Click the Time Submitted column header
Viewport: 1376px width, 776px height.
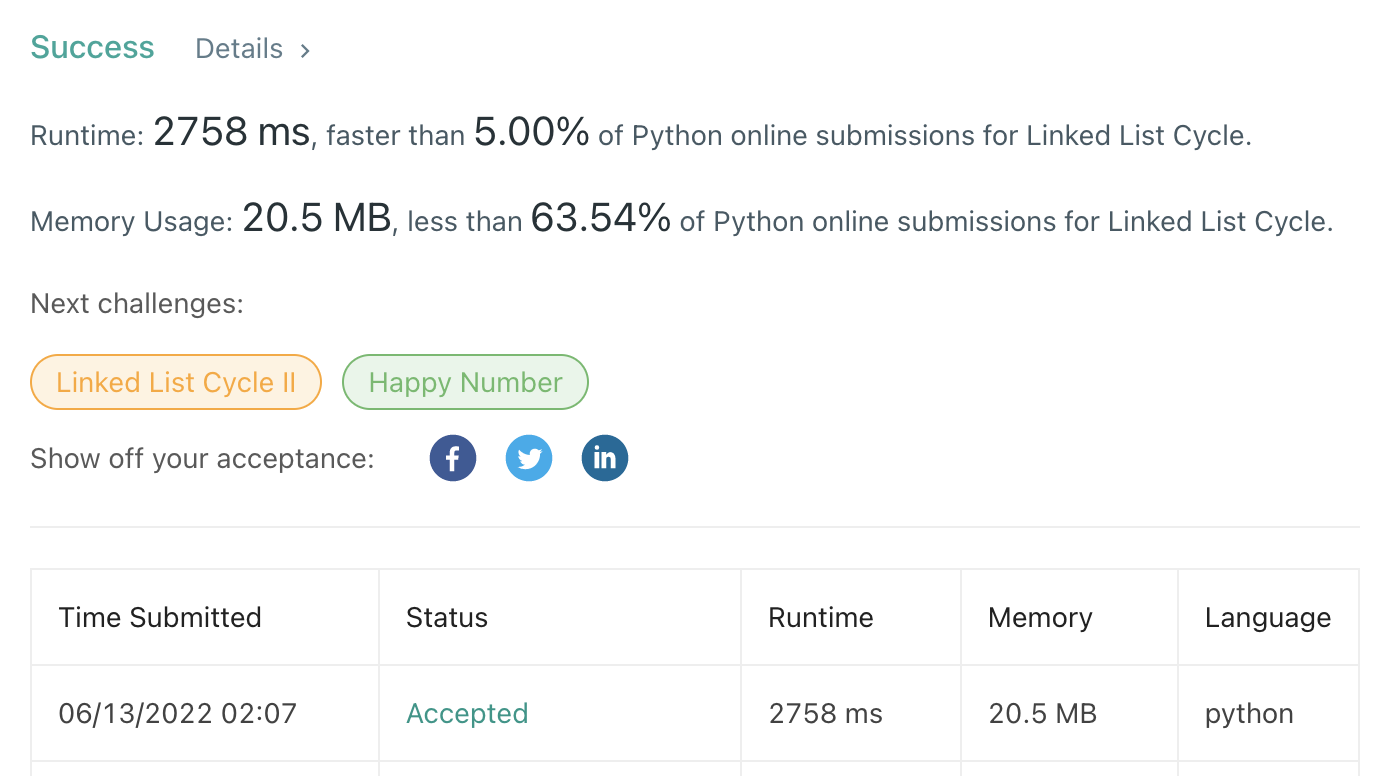tap(160, 617)
